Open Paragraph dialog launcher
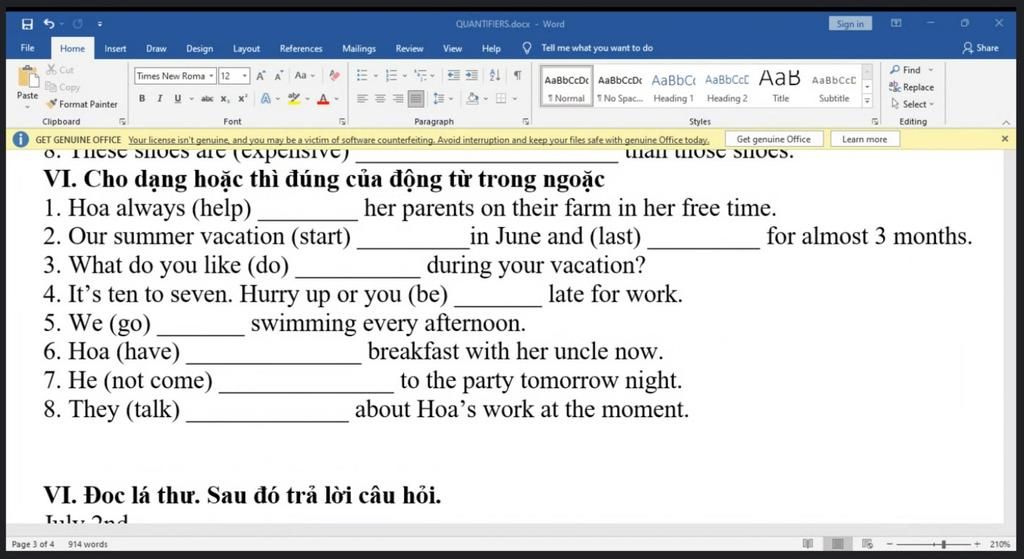The width and height of the screenshot is (1024, 559). (x=526, y=121)
